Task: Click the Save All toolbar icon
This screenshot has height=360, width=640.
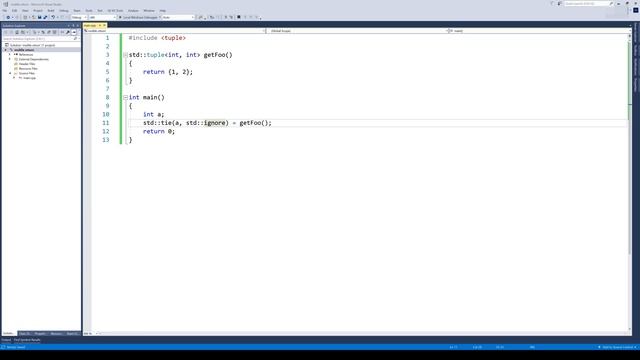Action: 45,18
